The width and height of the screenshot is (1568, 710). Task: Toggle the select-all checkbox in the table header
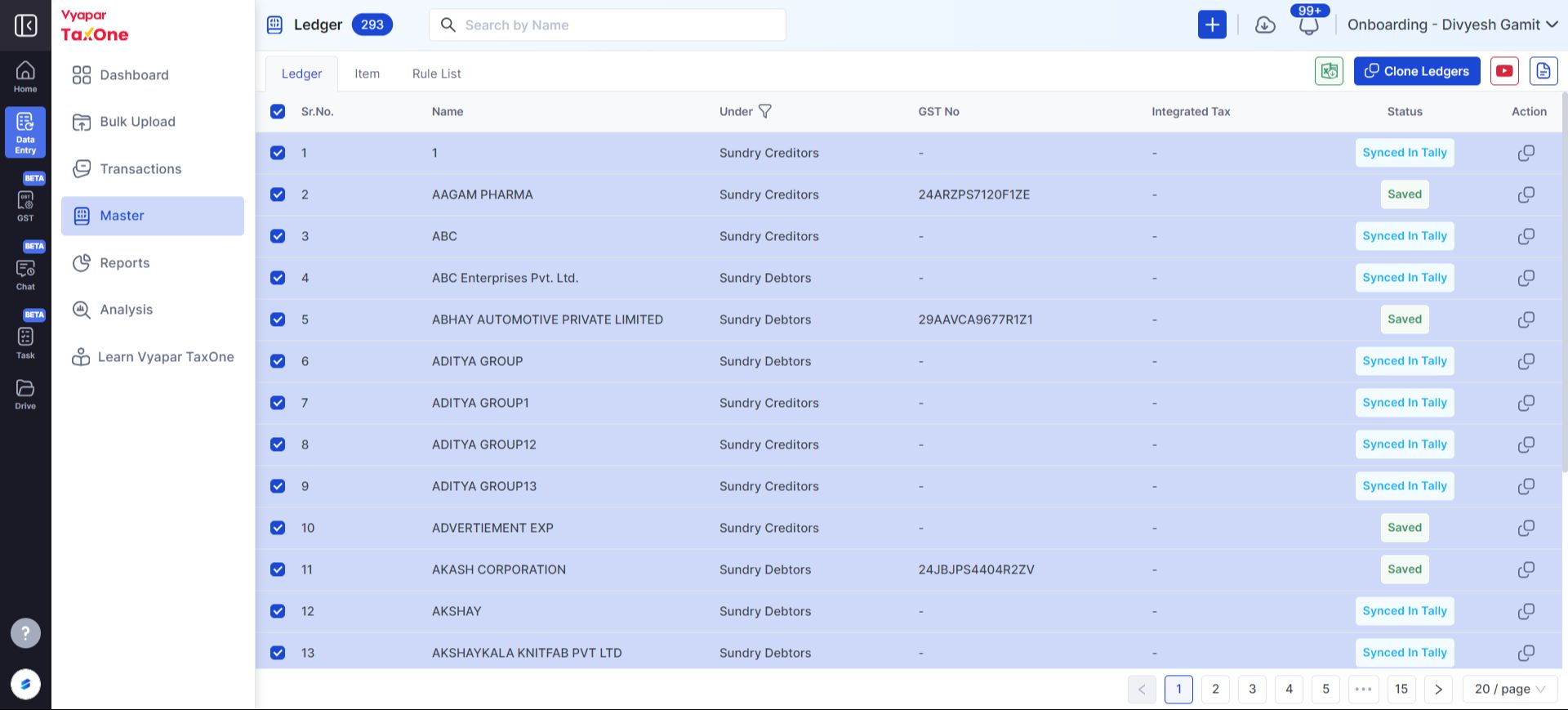tap(278, 111)
